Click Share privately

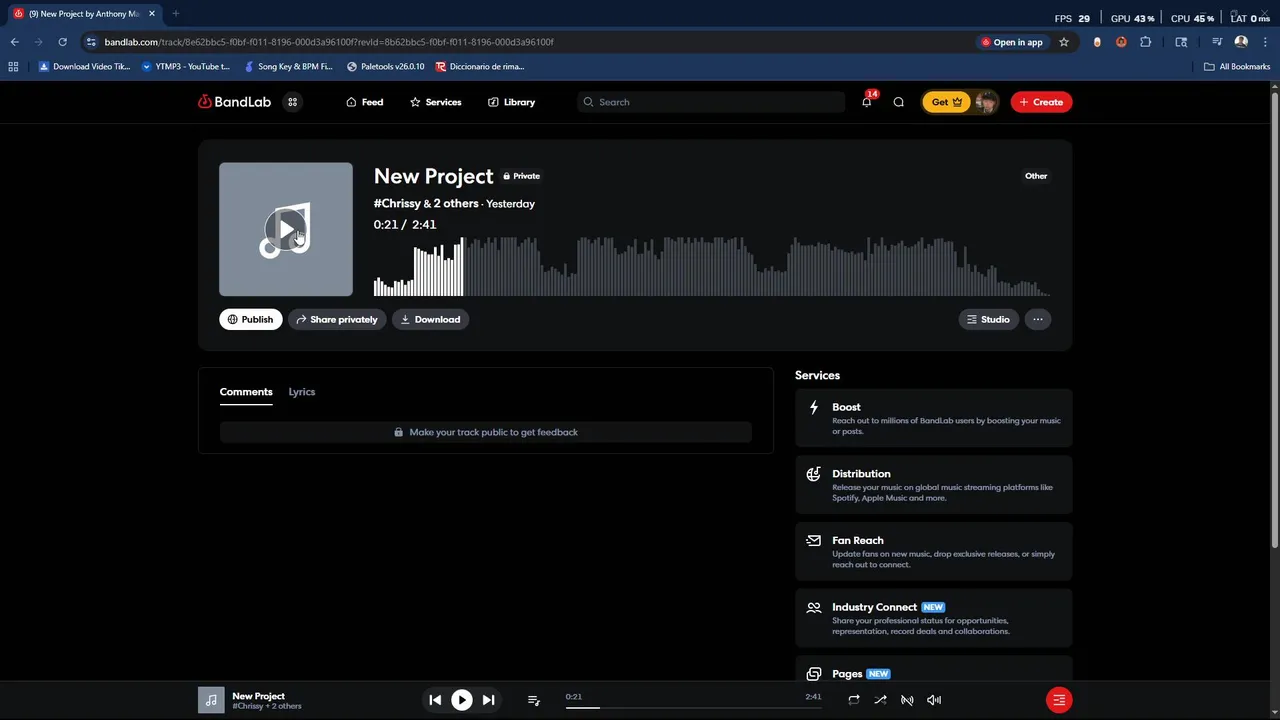pyautogui.click(x=337, y=319)
